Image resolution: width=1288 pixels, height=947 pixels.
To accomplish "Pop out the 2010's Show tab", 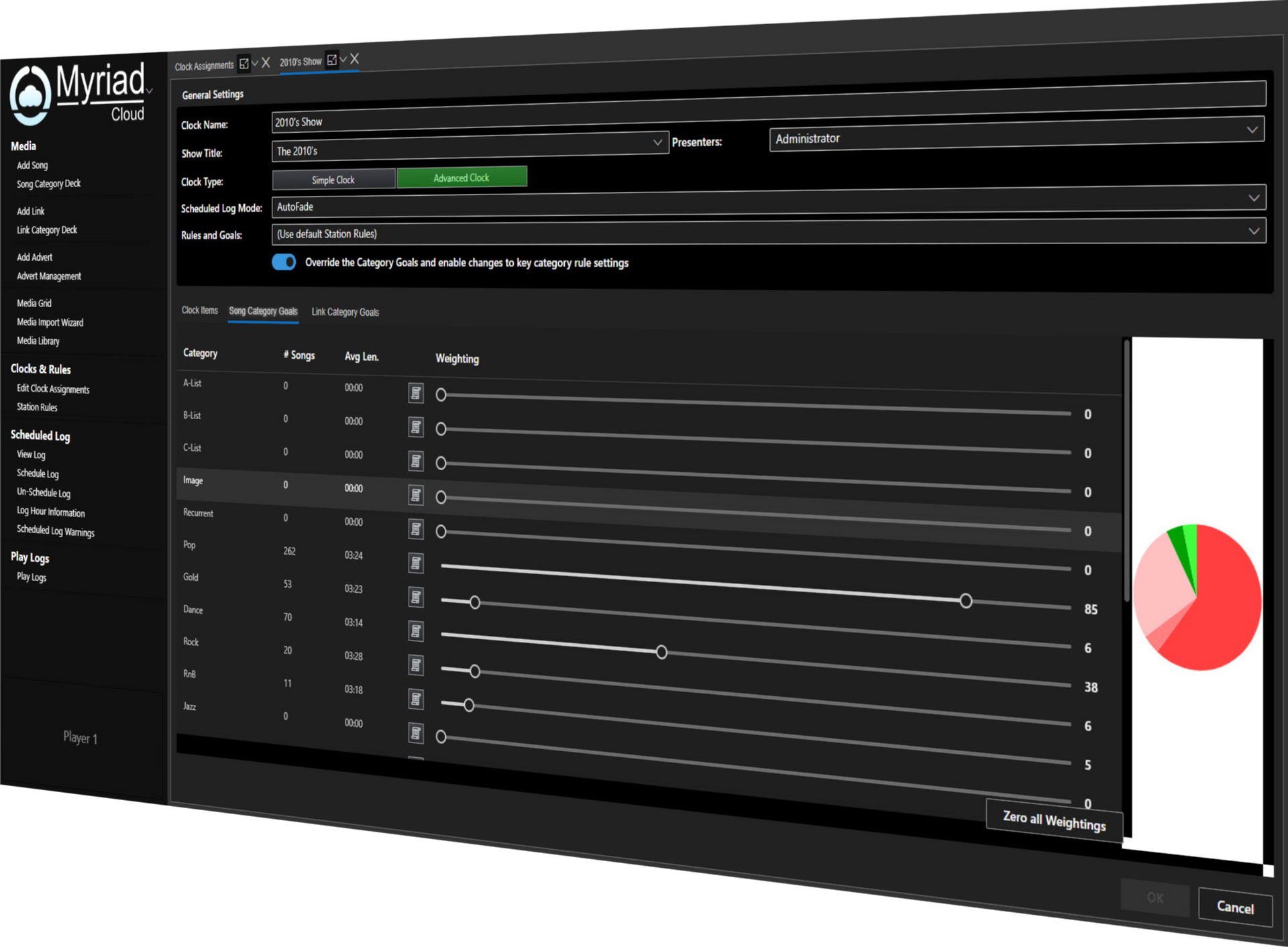I will 330,60.
